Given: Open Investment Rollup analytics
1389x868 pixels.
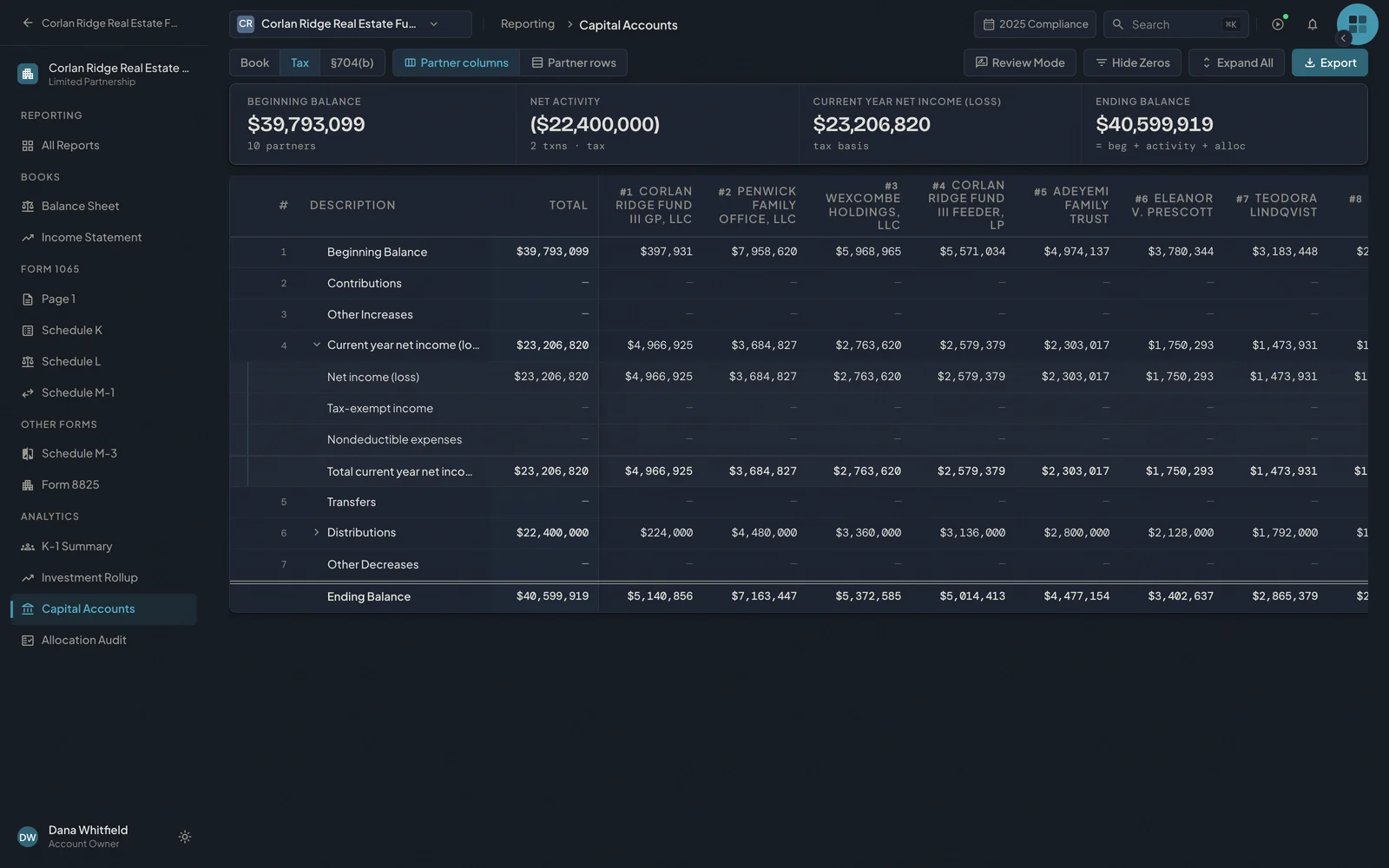Looking at the screenshot, I should coord(103,578).
